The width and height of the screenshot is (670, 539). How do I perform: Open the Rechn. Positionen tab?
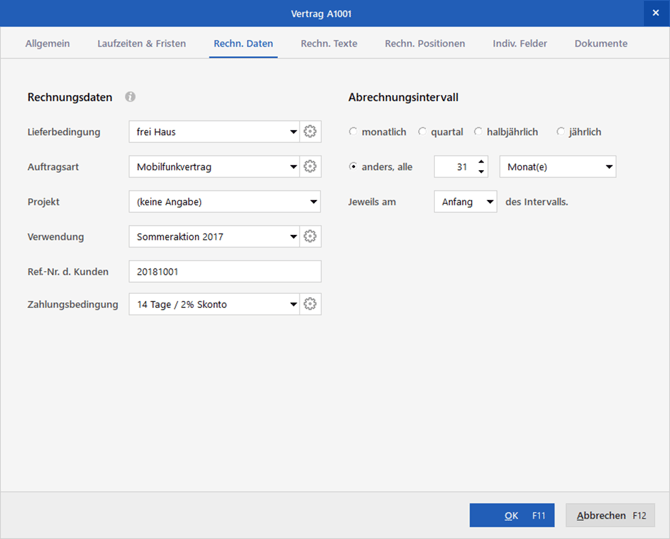pyautogui.click(x=424, y=44)
